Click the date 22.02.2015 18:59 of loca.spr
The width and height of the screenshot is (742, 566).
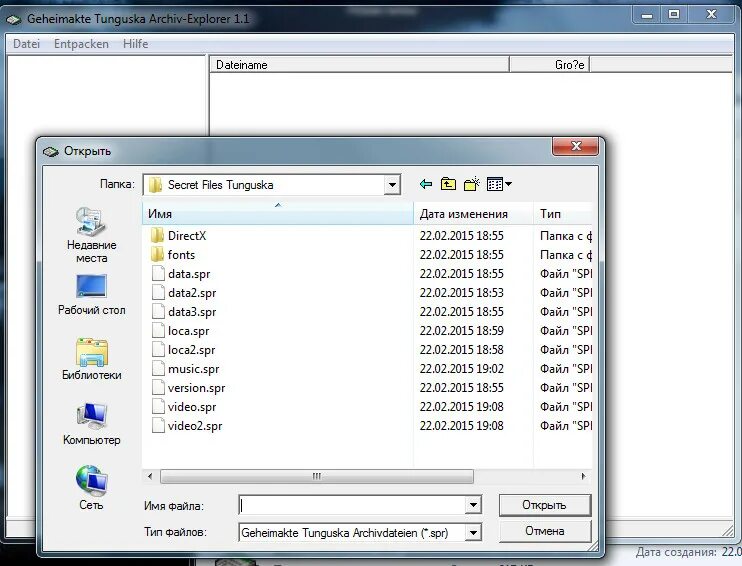[461, 330]
